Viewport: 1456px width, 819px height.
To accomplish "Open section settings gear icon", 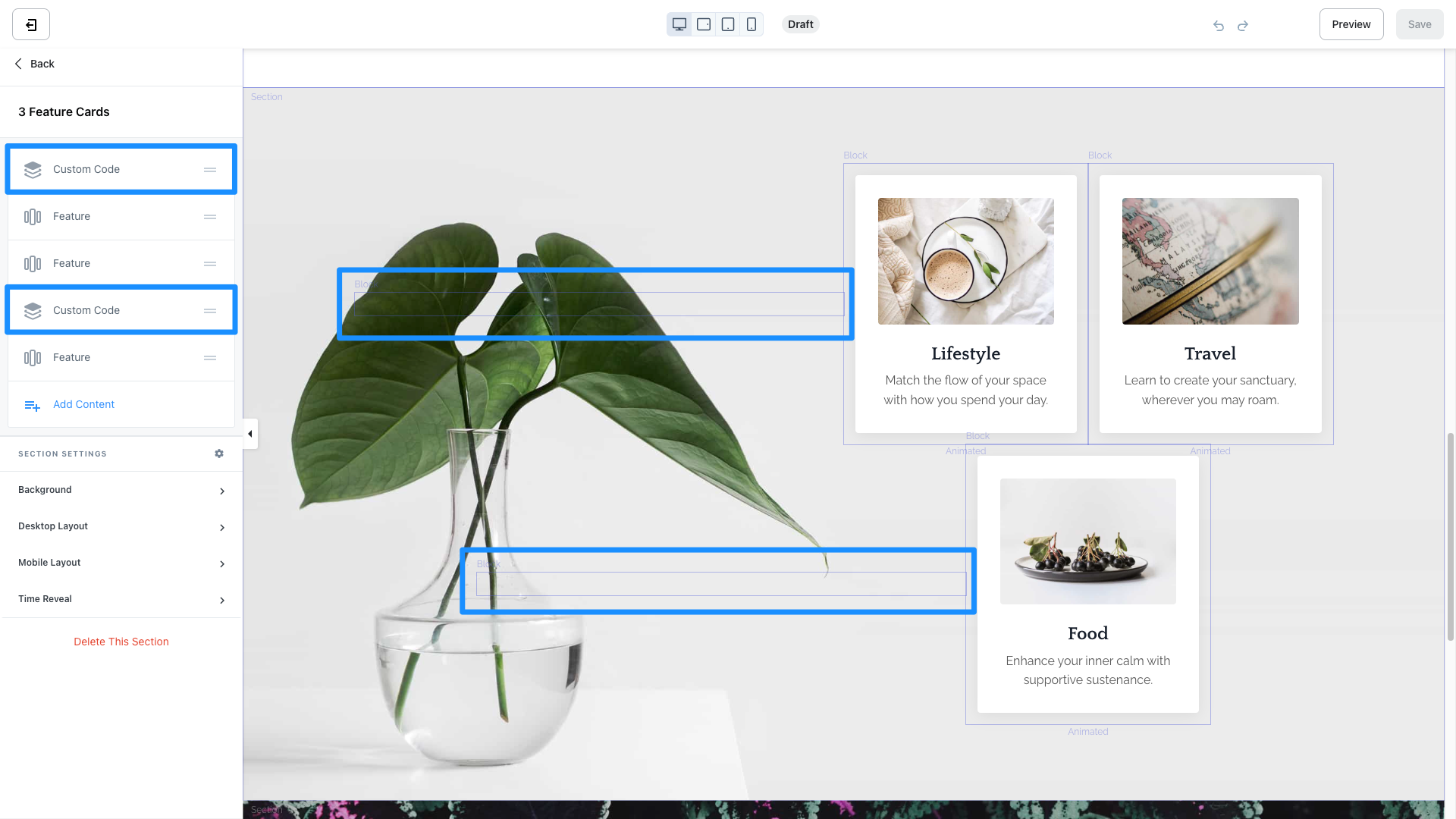I will (219, 453).
